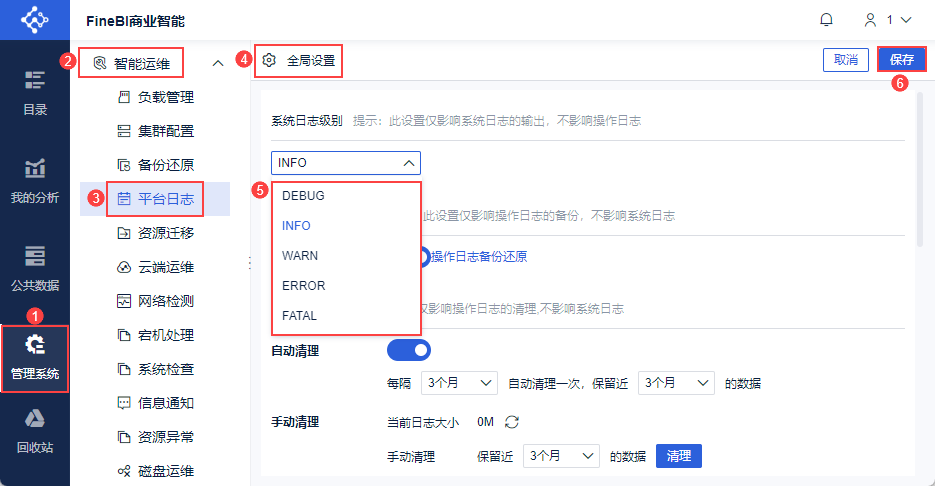
Task: Click the 清理 clean button
Action: tap(678, 456)
